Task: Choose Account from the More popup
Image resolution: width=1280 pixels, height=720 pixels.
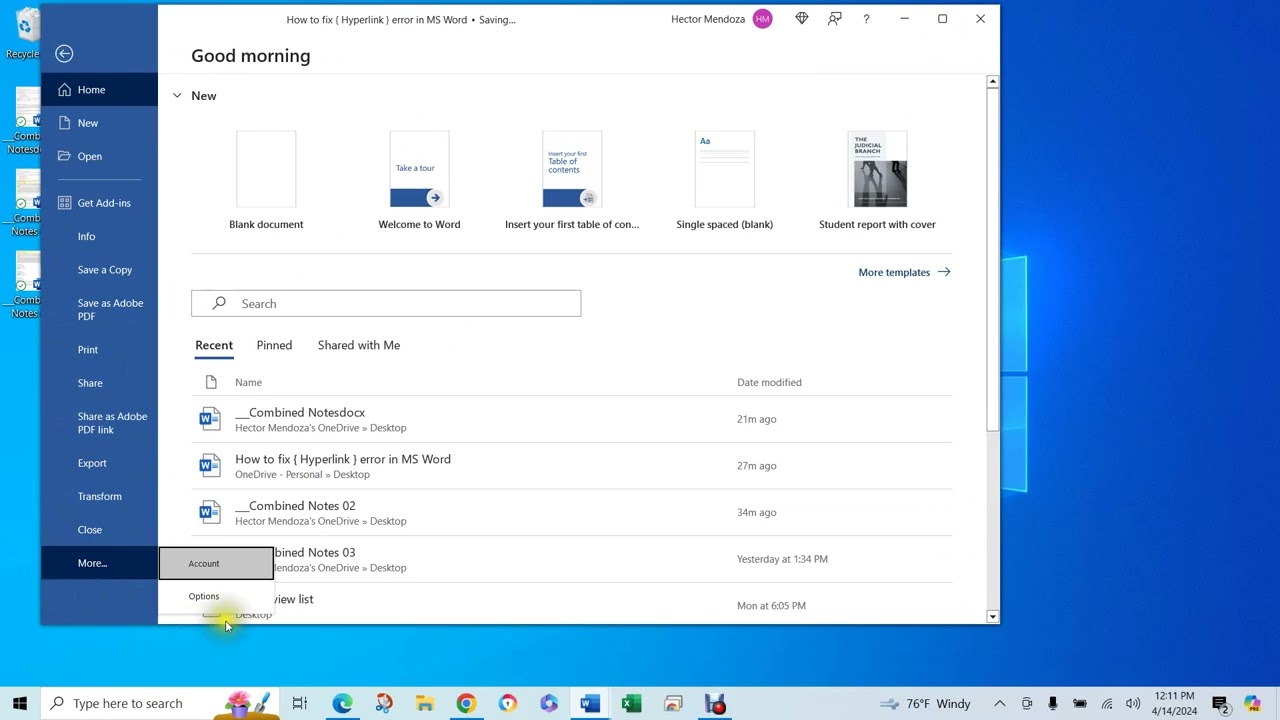Action: (x=216, y=564)
